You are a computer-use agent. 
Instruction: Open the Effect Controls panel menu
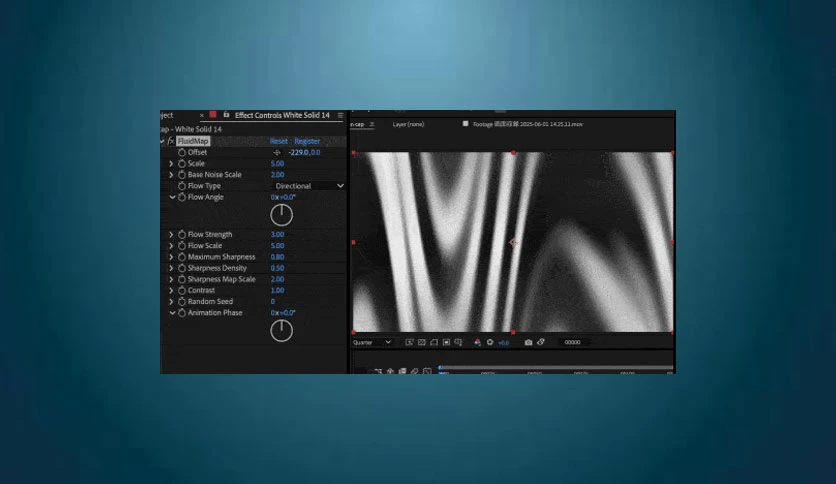[x=340, y=115]
